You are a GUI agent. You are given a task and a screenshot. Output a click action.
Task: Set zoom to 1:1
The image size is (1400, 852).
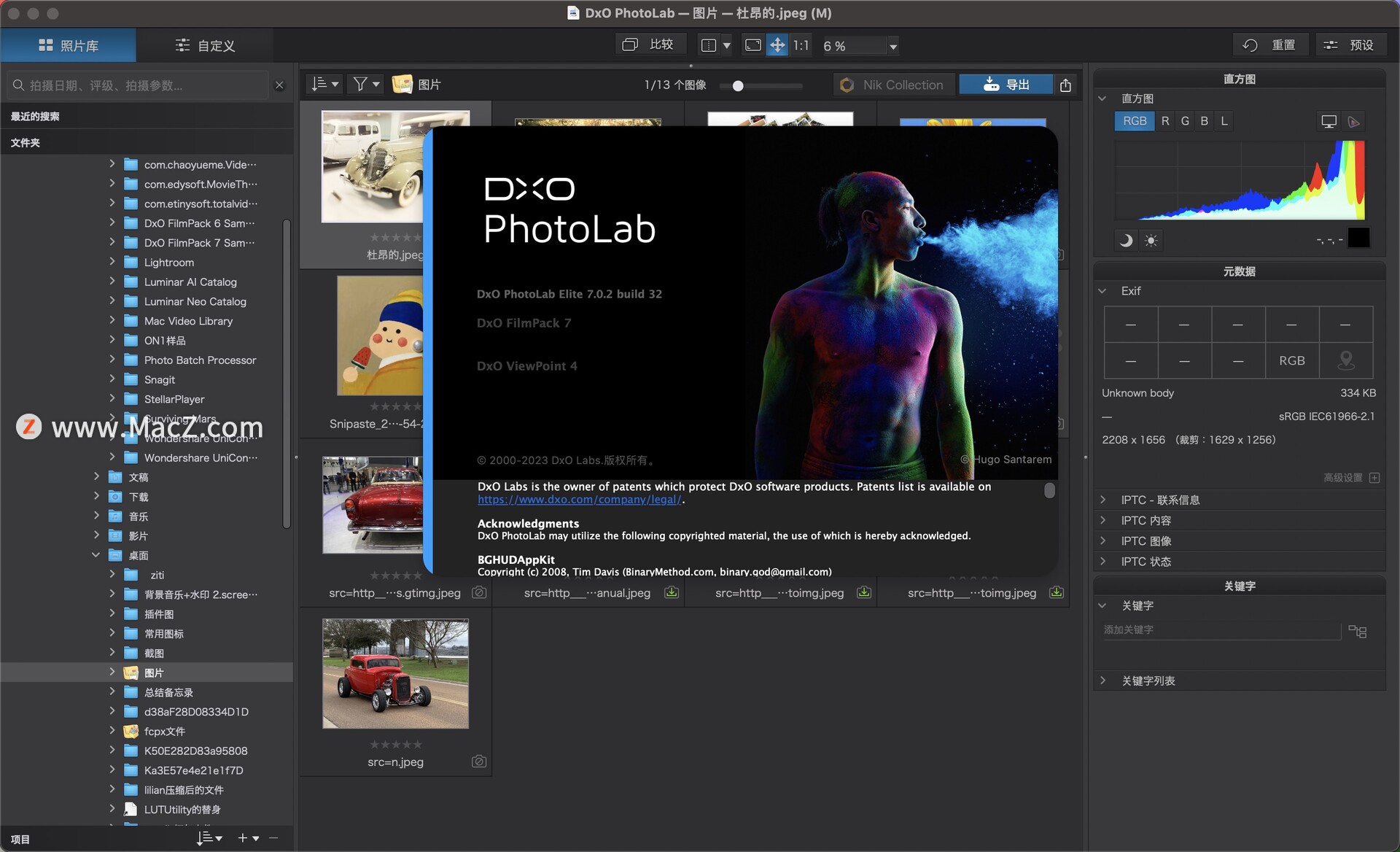[x=801, y=45]
